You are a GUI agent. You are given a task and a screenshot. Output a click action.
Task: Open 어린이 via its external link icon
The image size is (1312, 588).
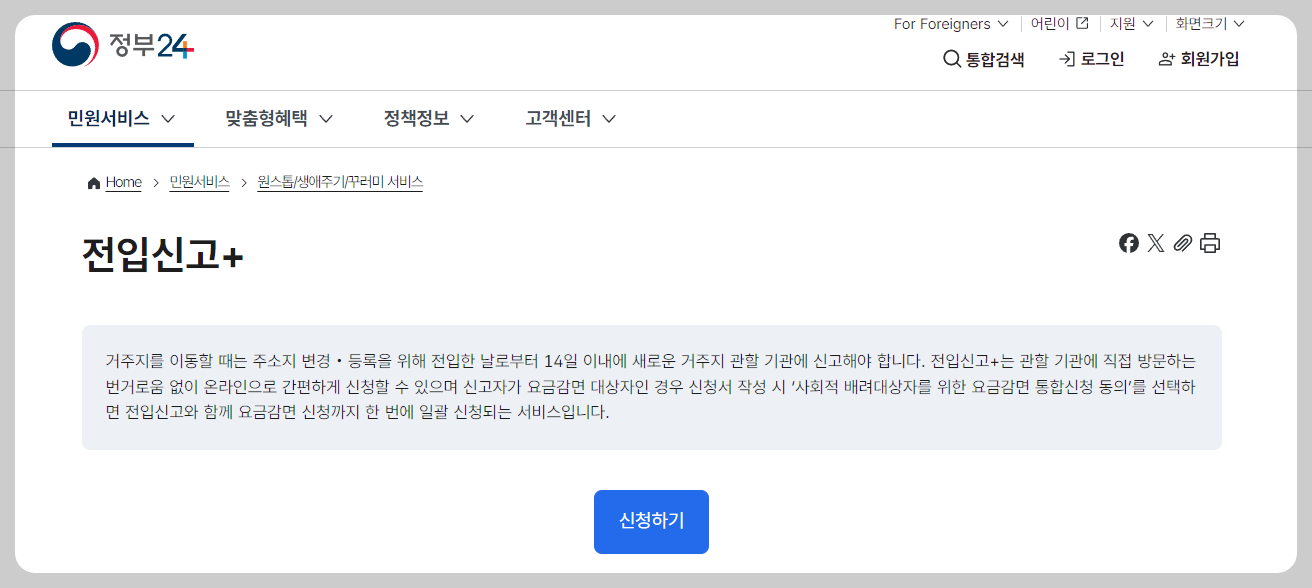1081,22
